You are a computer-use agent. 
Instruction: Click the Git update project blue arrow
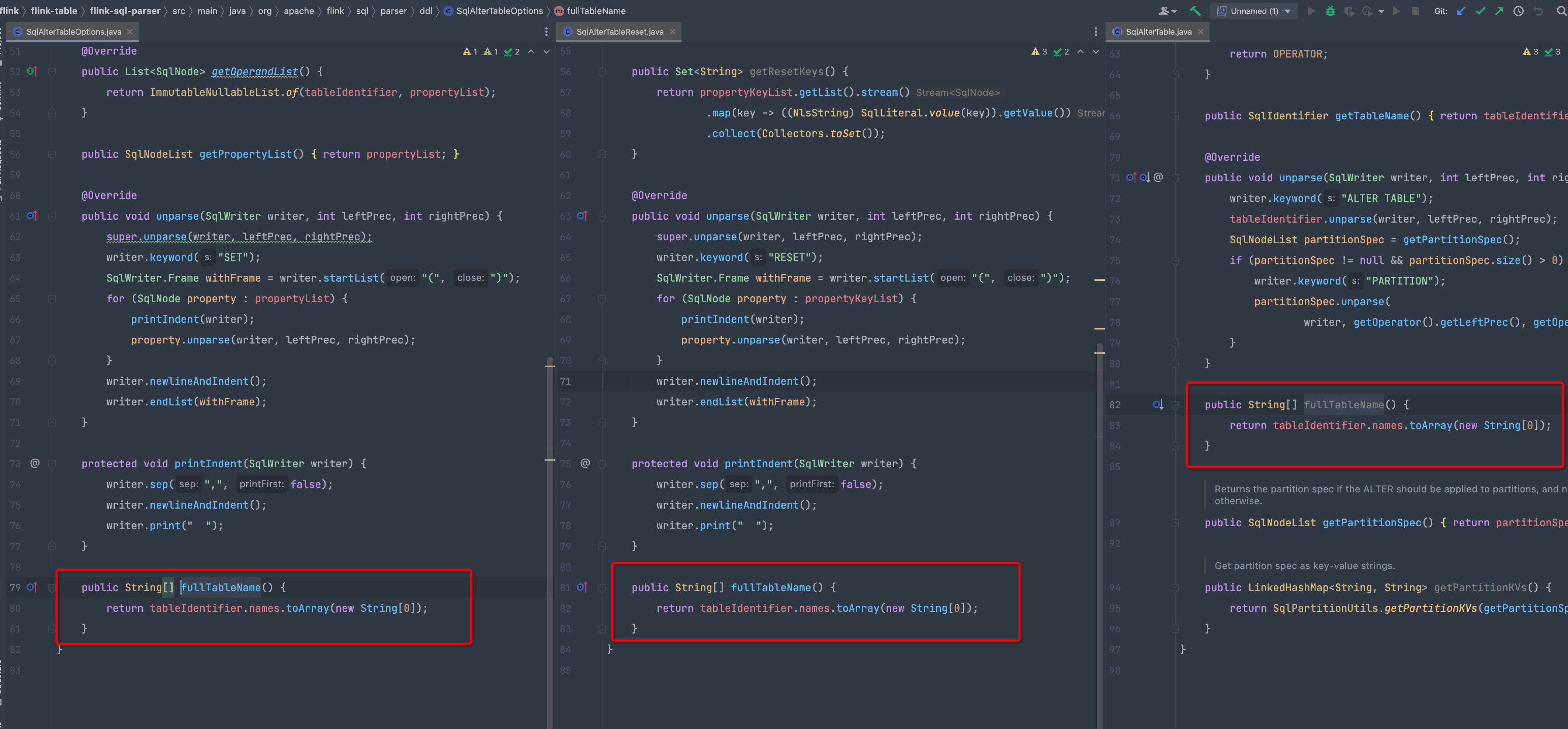(1461, 11)
